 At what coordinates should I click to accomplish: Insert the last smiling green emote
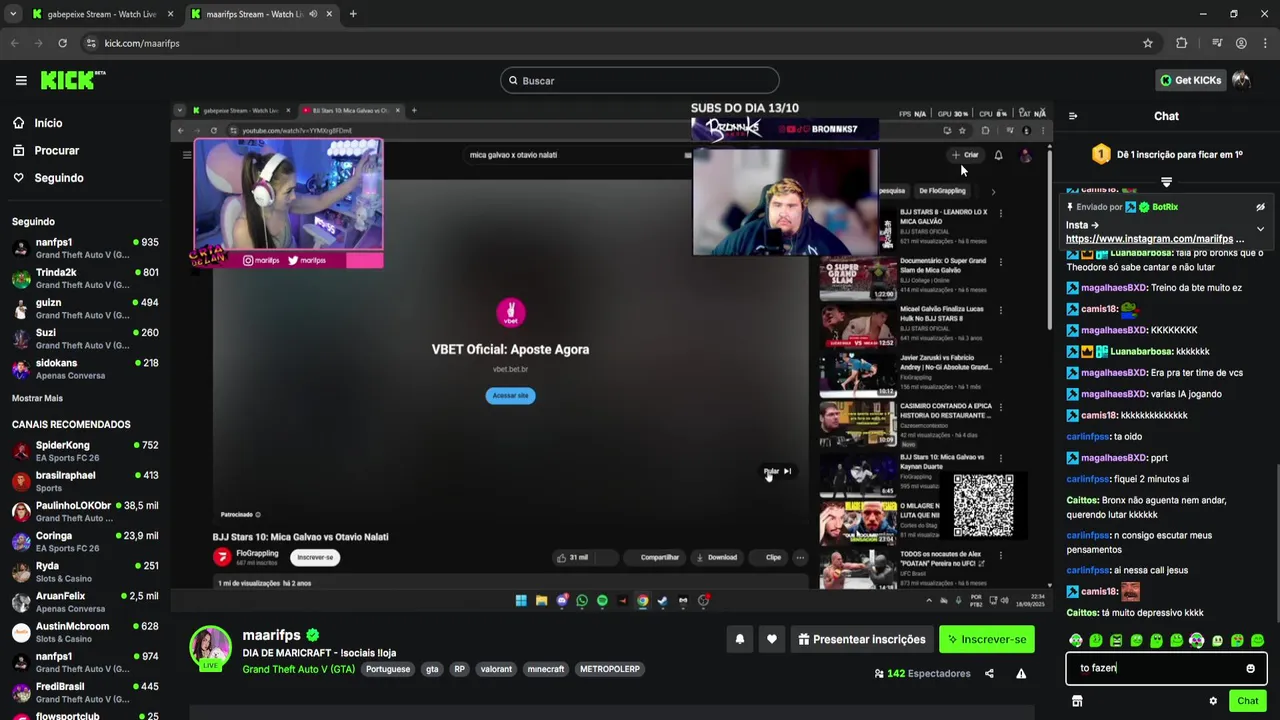click(x=1257, y=640)
